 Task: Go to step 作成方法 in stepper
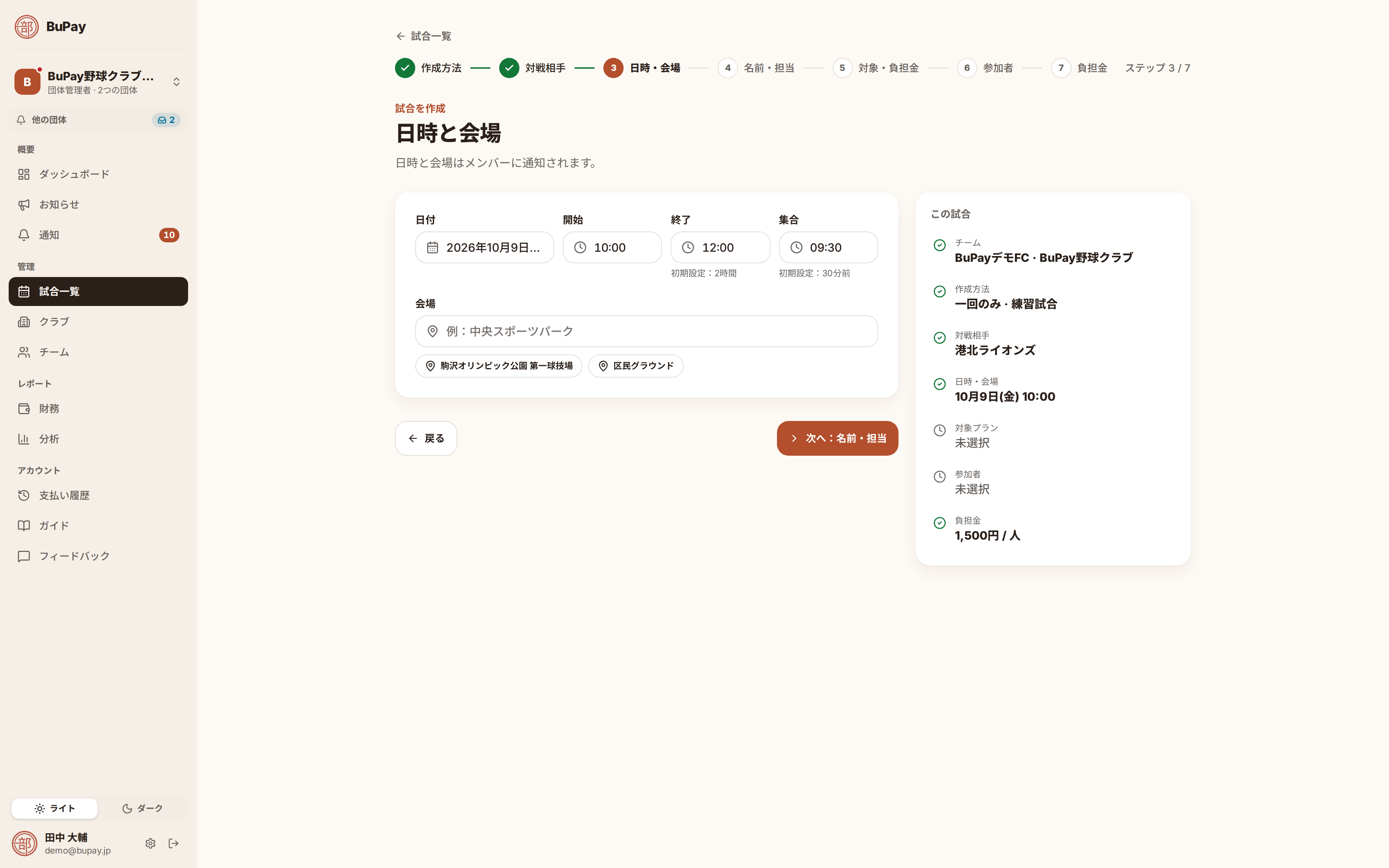[x=428, y=68]
